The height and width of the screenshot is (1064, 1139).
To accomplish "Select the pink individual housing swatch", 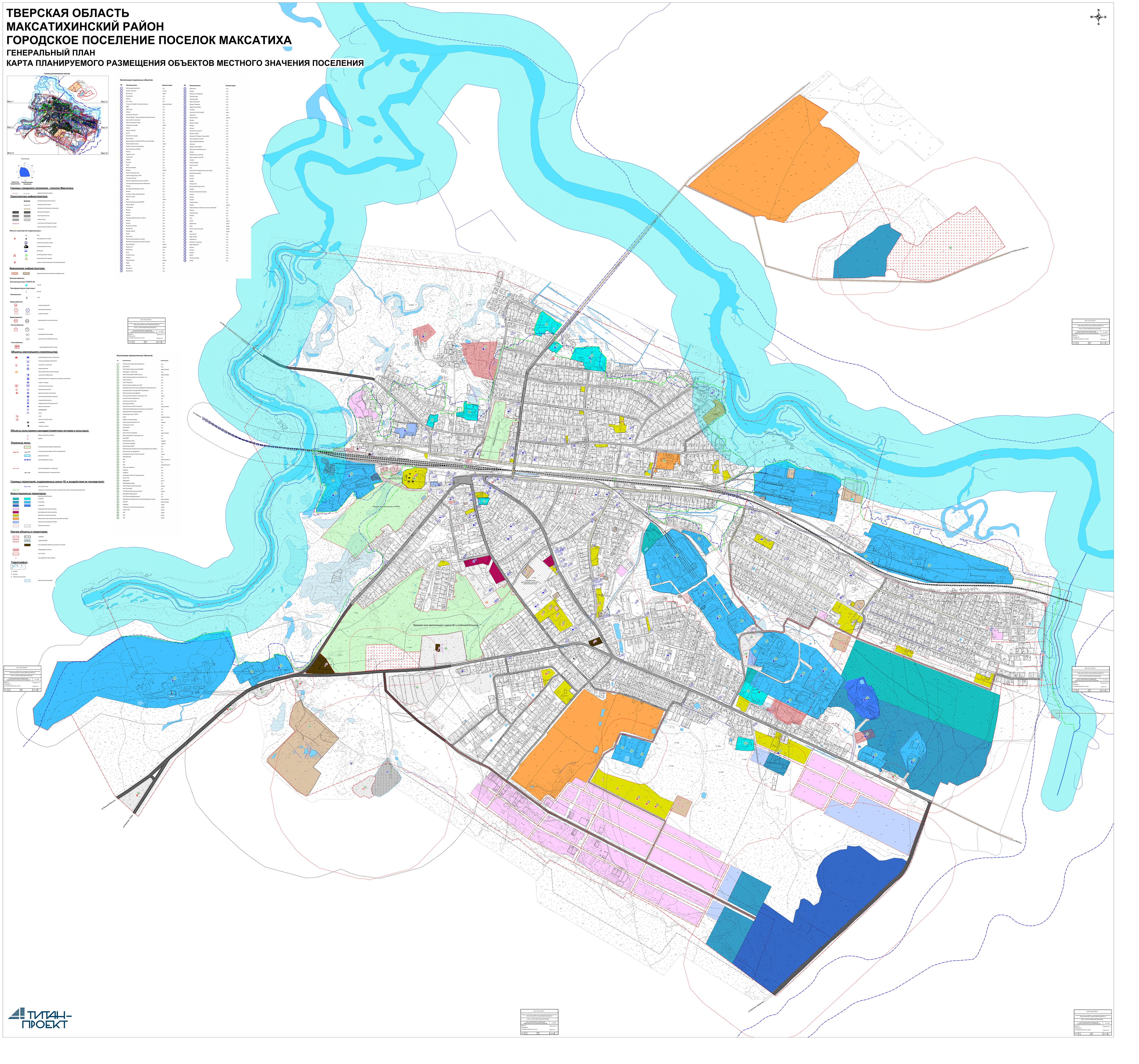I will tap(16, 509).
